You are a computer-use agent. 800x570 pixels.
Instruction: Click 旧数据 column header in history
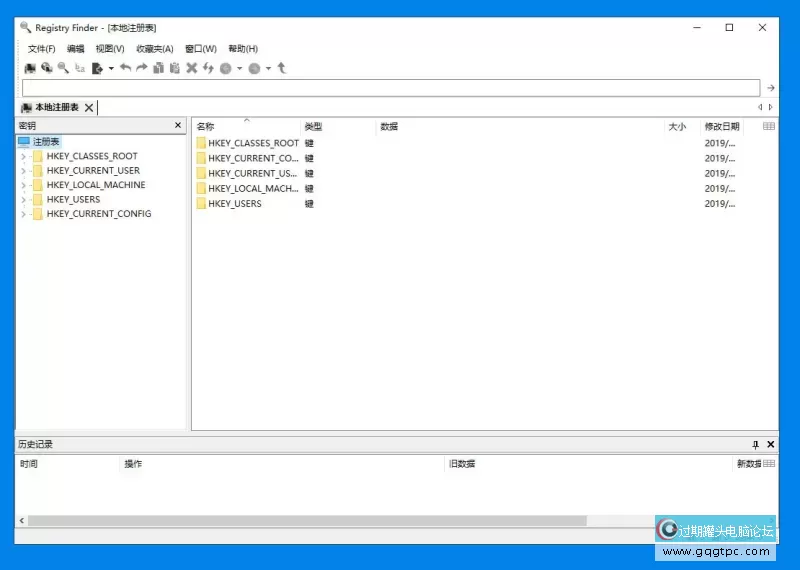[x=588, y=463]
